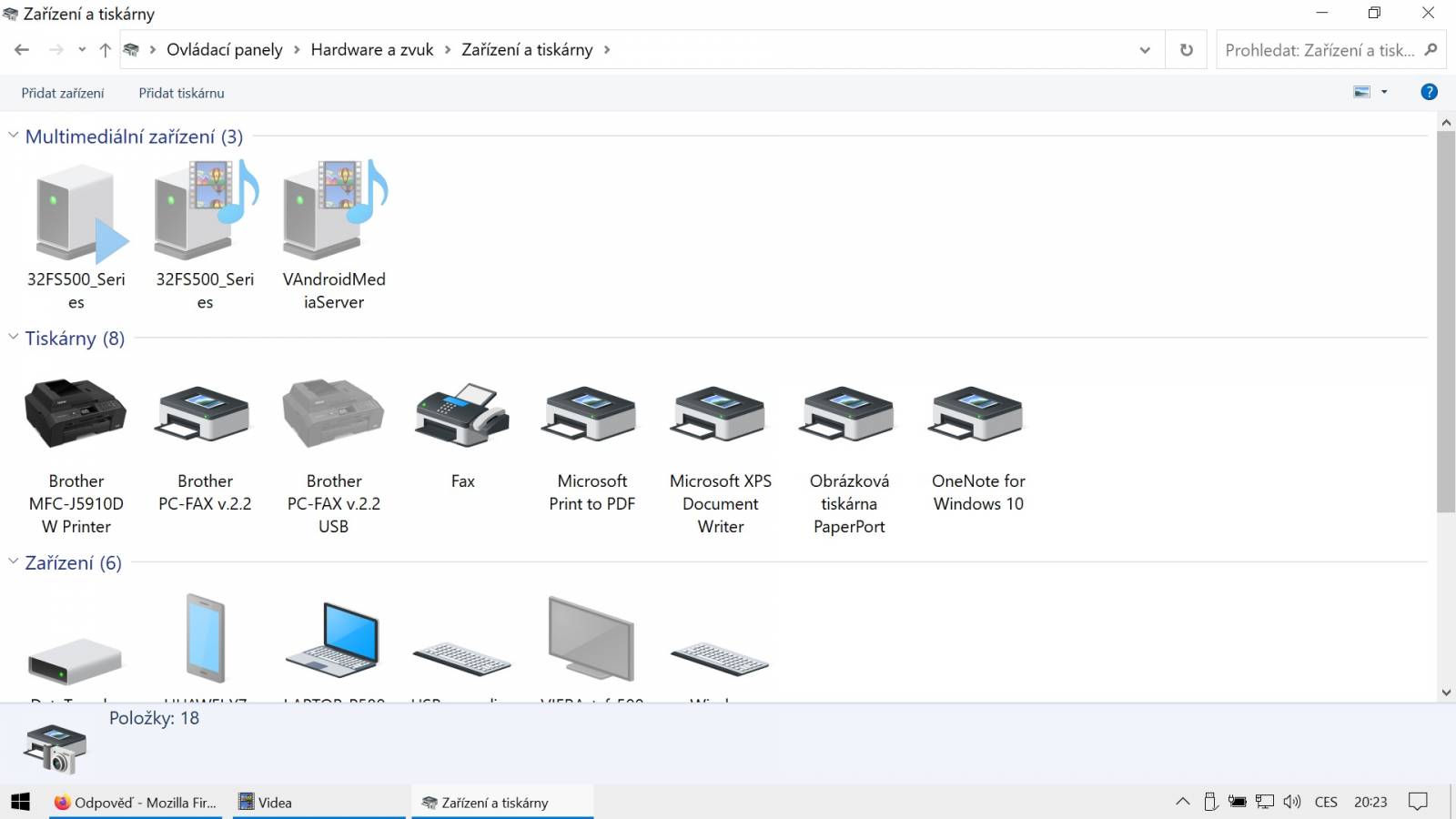Click the refresh button next to address bar
1456x819 pixels.
pos(1187,50)
